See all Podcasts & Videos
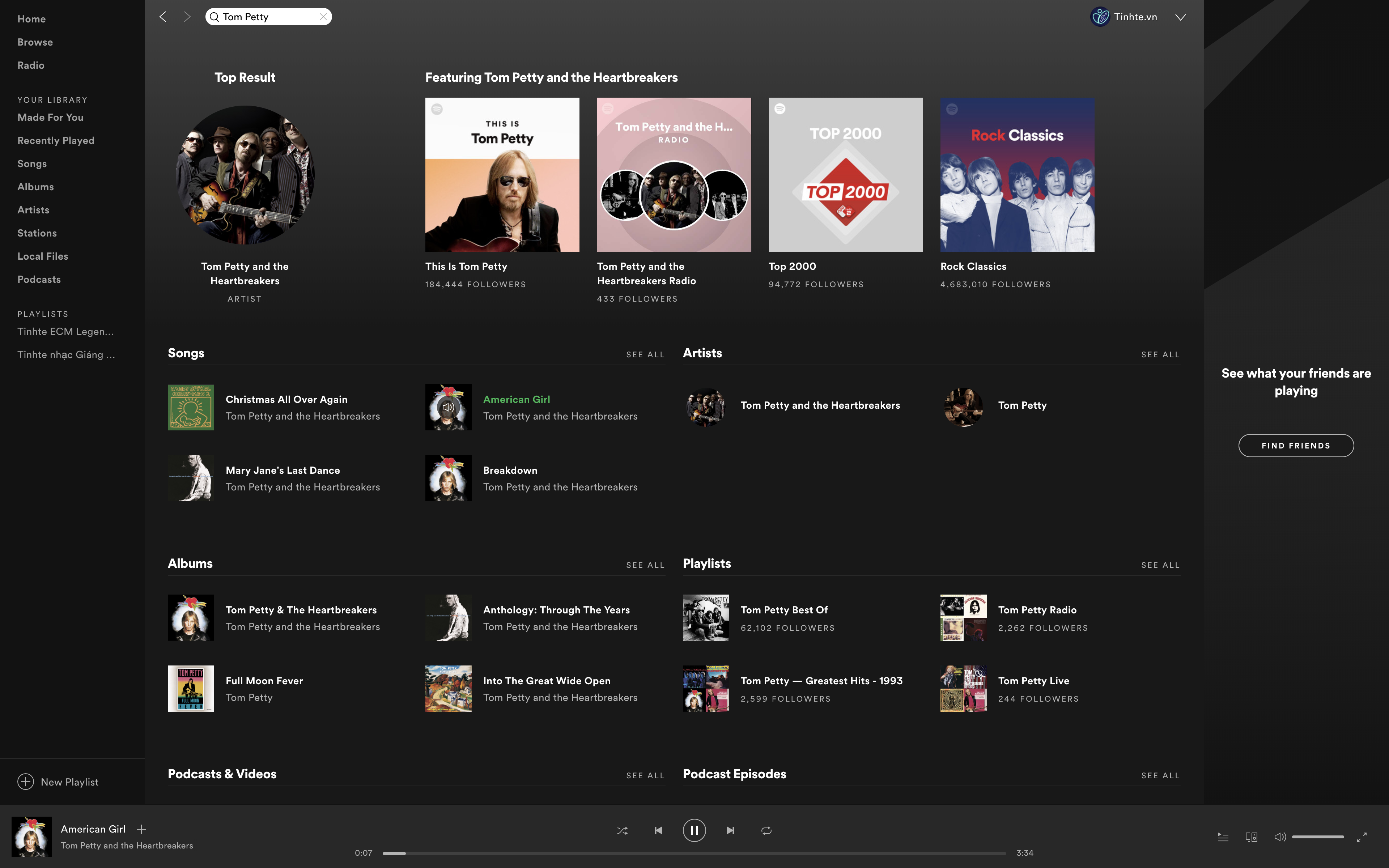Viewport: 1389px width, 868px height. coord(645,775)
